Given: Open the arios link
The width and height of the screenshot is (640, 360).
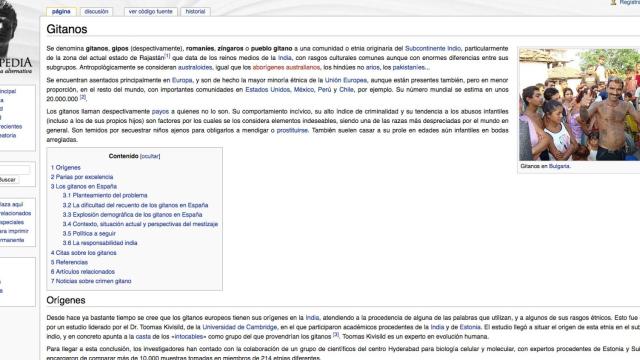Looking at the screenshot, I should [x=373, y=67].
